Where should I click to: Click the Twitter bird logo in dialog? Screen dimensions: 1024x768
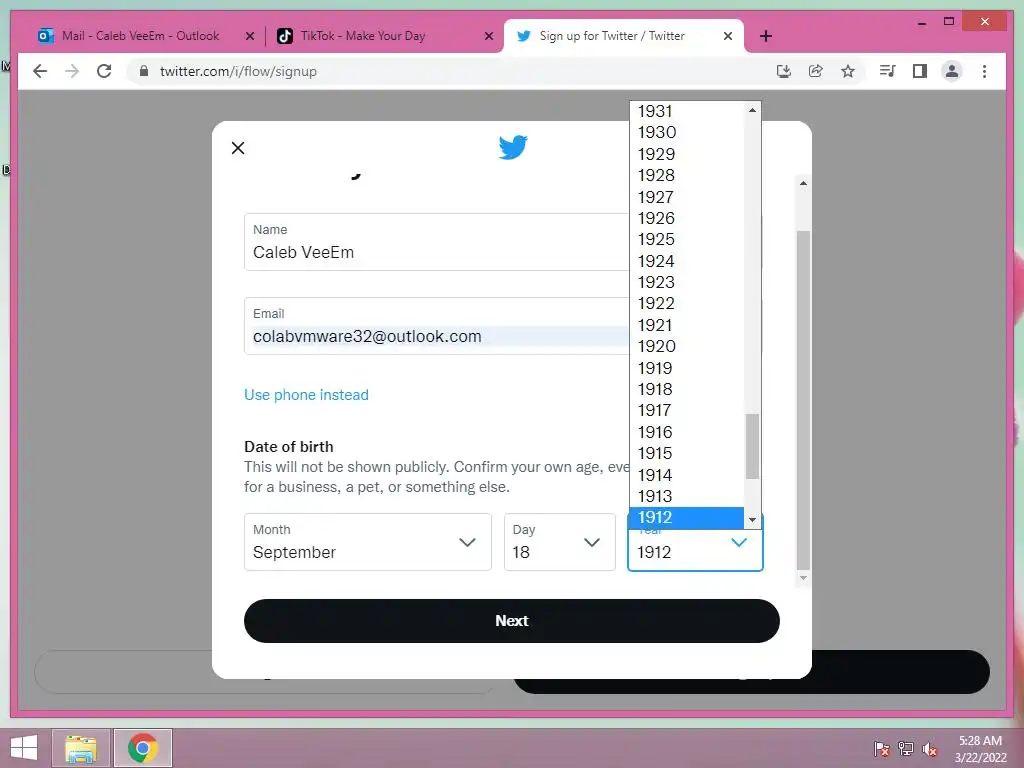[x=513, y=148]
